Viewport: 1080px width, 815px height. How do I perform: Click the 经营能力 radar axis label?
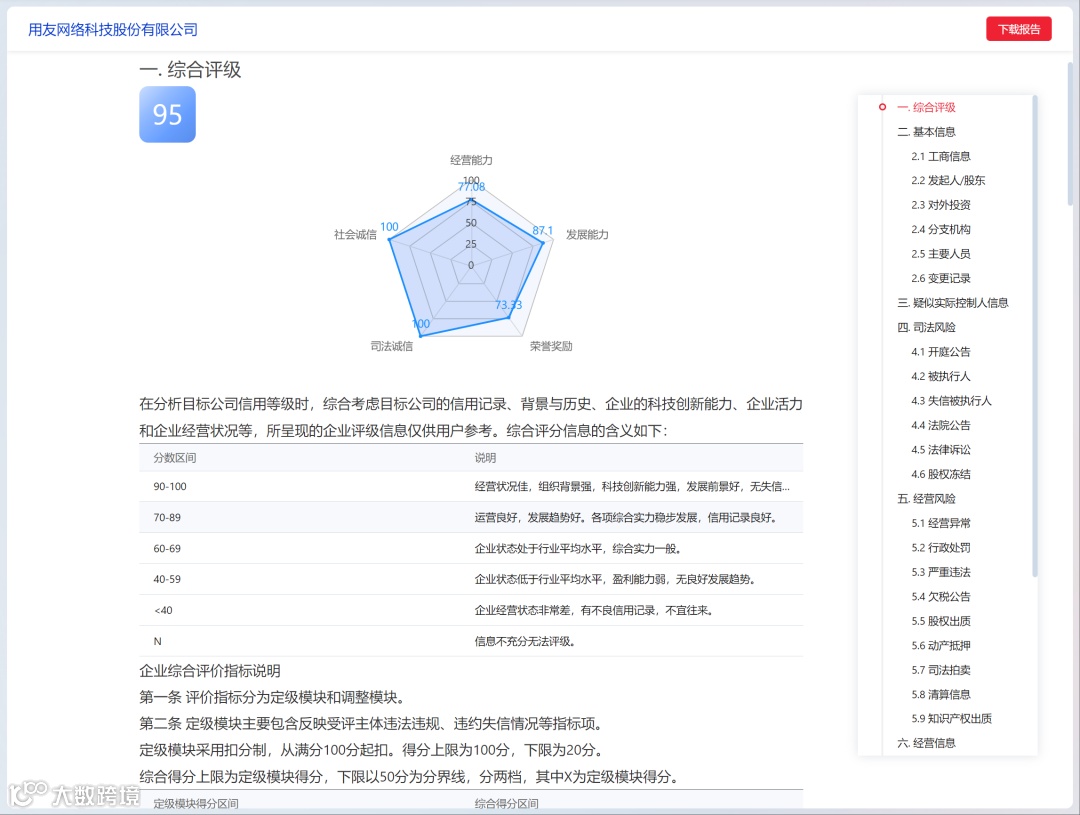pos(471,161)
